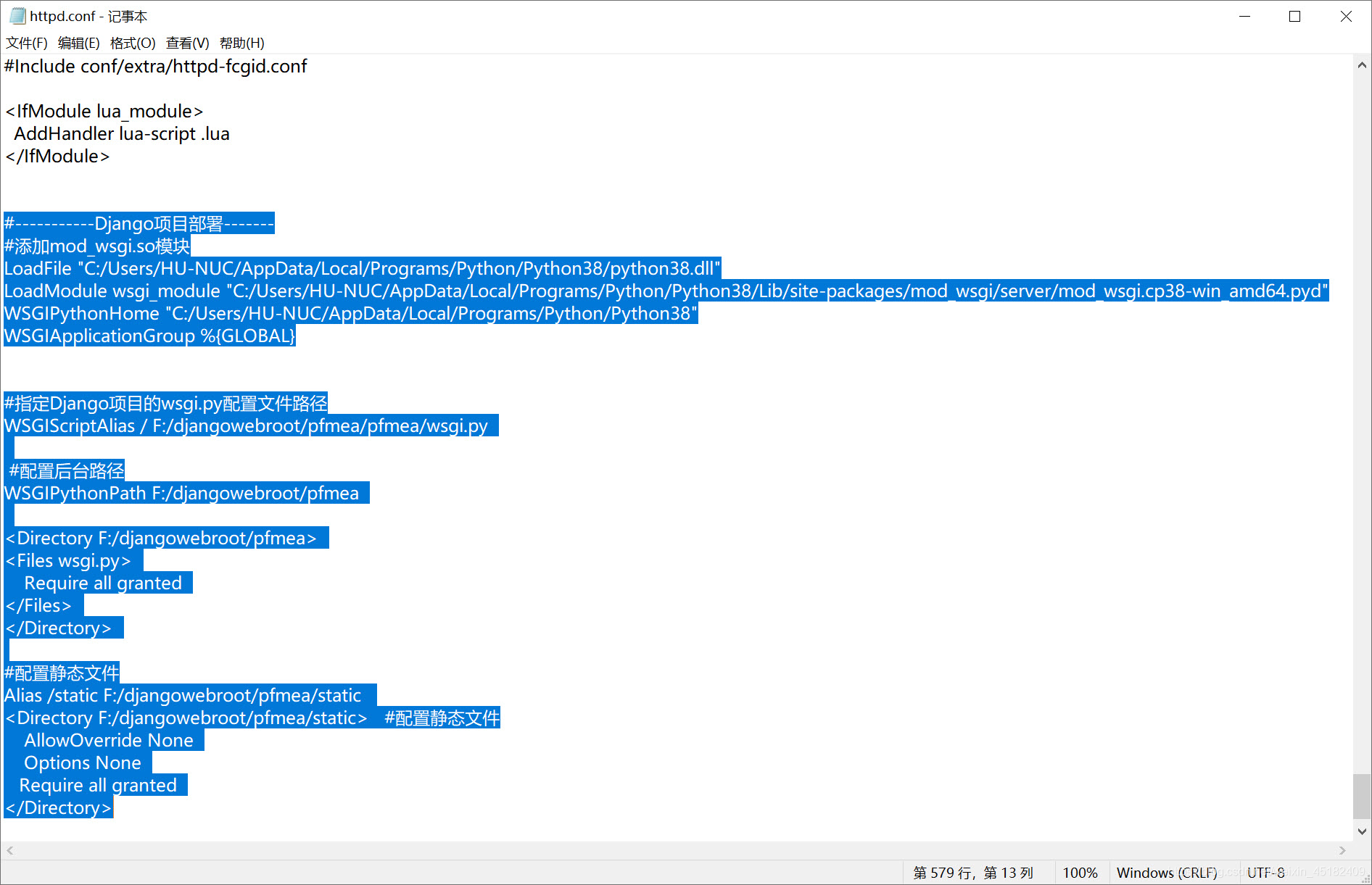
Task: Close the httpd.conf Notepad window
Action: [1346, 16]
